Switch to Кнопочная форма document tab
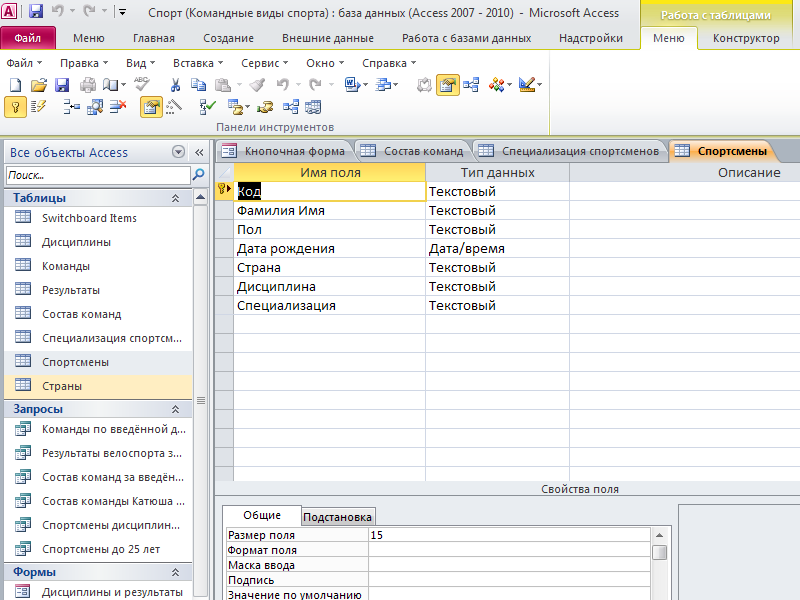Image resolution: width=800 pixels, height=600 pixels. [285, 151]
